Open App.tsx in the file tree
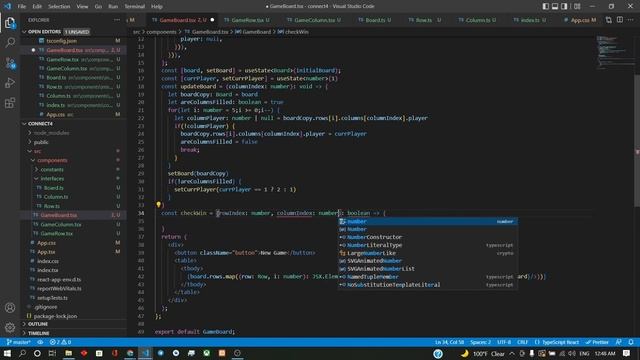Image resolution: width=640 pixels, height=360 pixels. [x=46, y=252]
